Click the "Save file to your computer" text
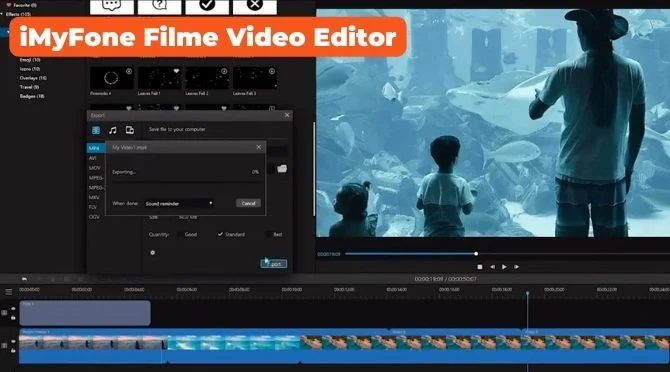 [177, 129]
